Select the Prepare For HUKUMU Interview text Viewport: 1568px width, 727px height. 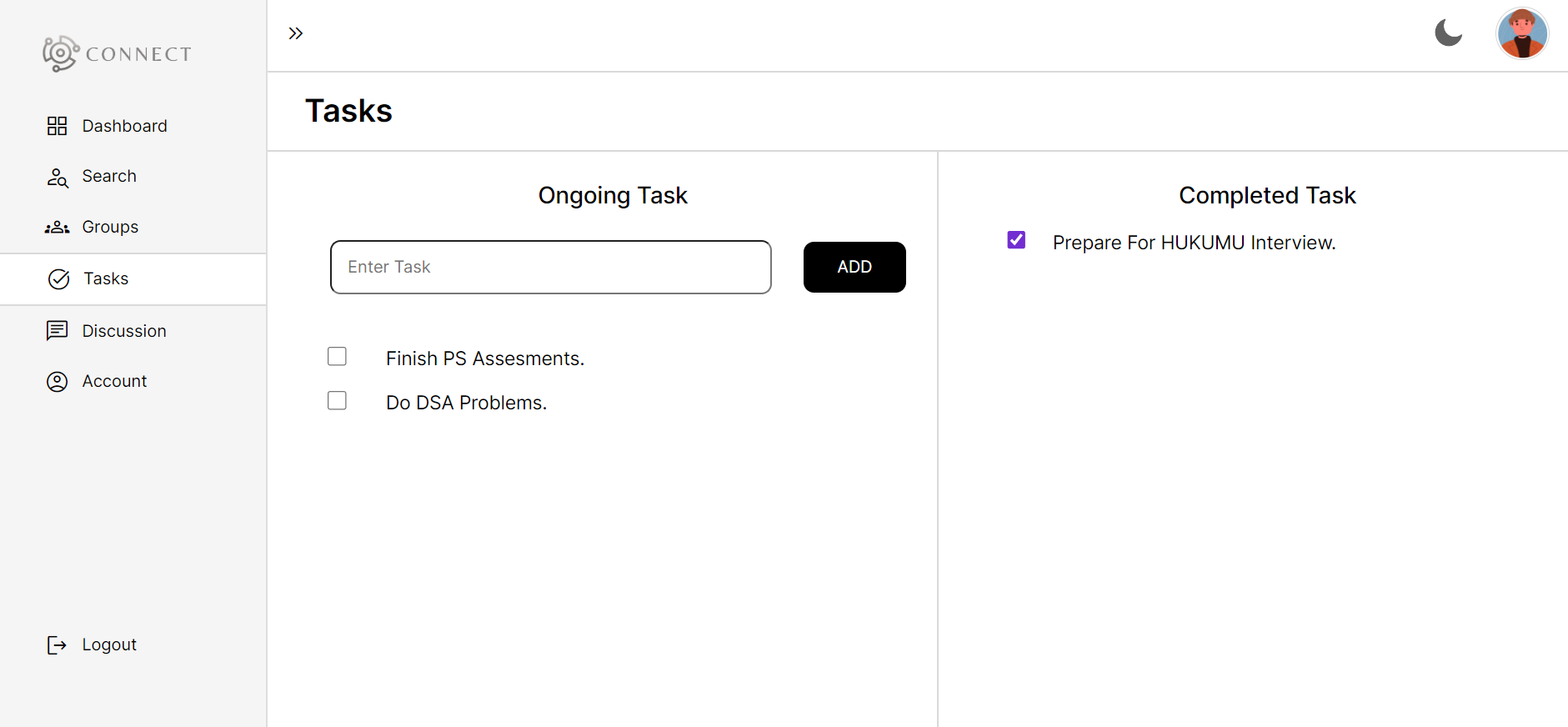click(x=1194, y=243)
